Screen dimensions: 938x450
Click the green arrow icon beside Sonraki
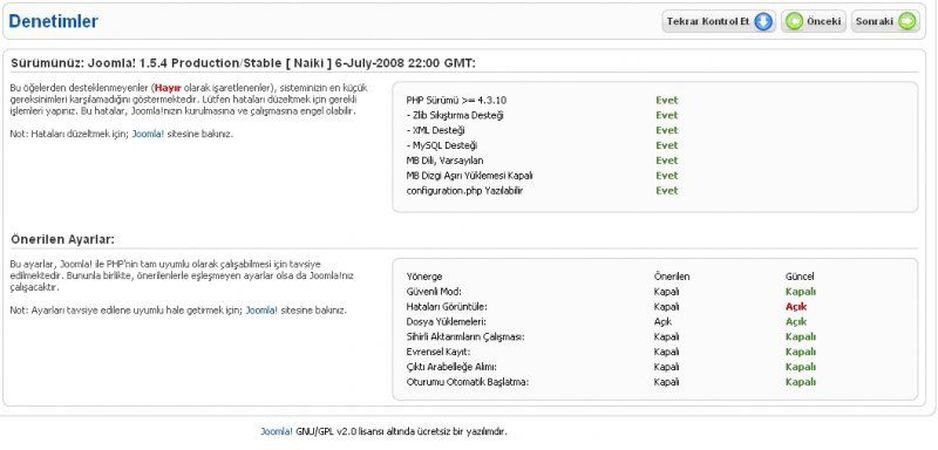906,22
